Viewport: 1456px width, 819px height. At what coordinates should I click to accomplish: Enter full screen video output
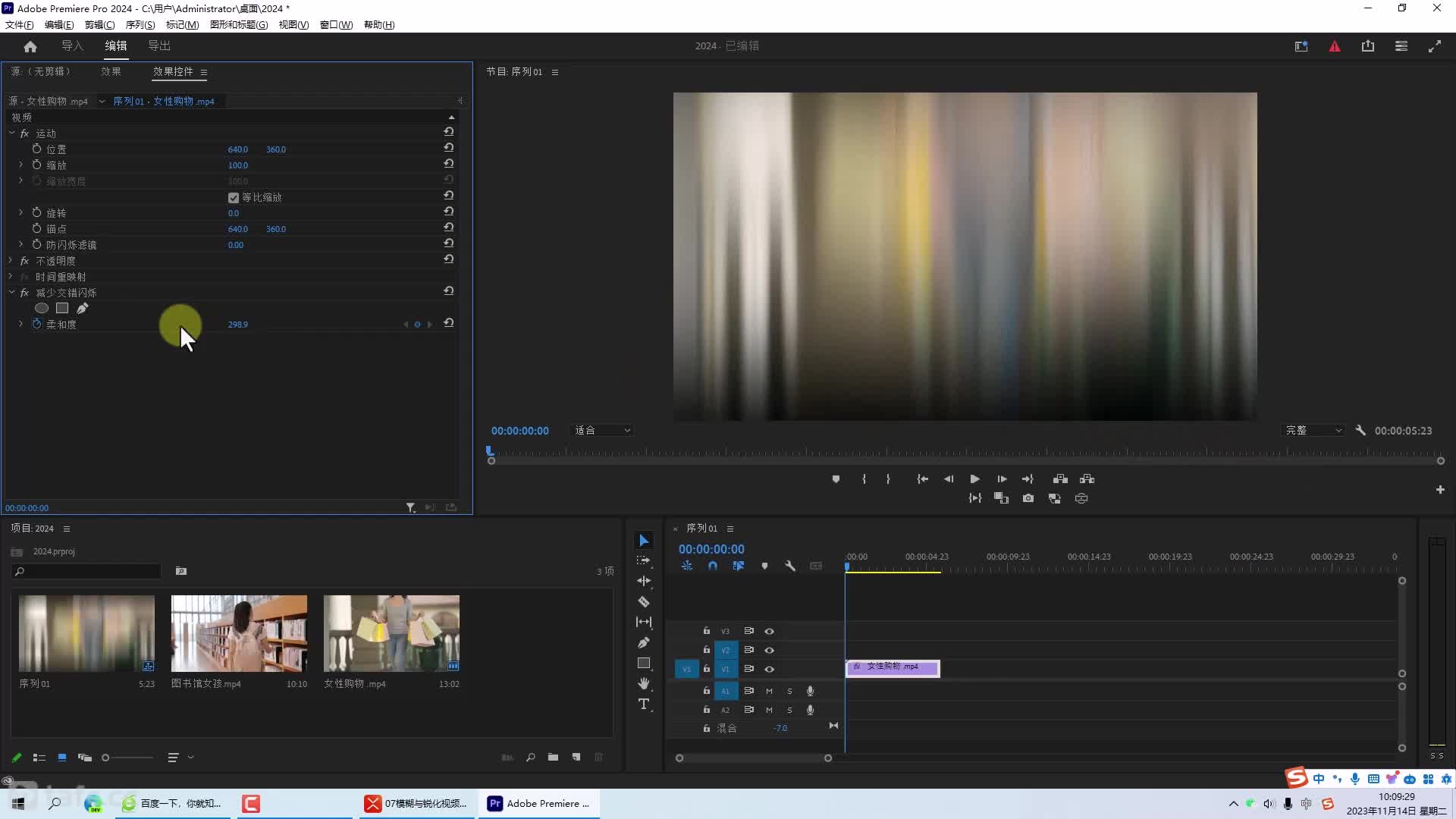(x=1435, y=46)
